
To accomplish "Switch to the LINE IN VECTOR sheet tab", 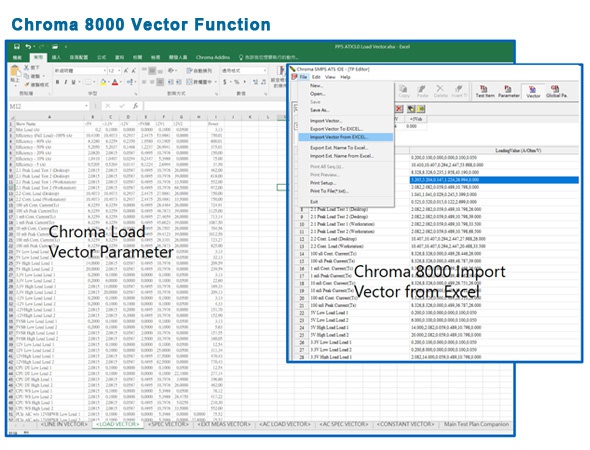I will [64, 424].
